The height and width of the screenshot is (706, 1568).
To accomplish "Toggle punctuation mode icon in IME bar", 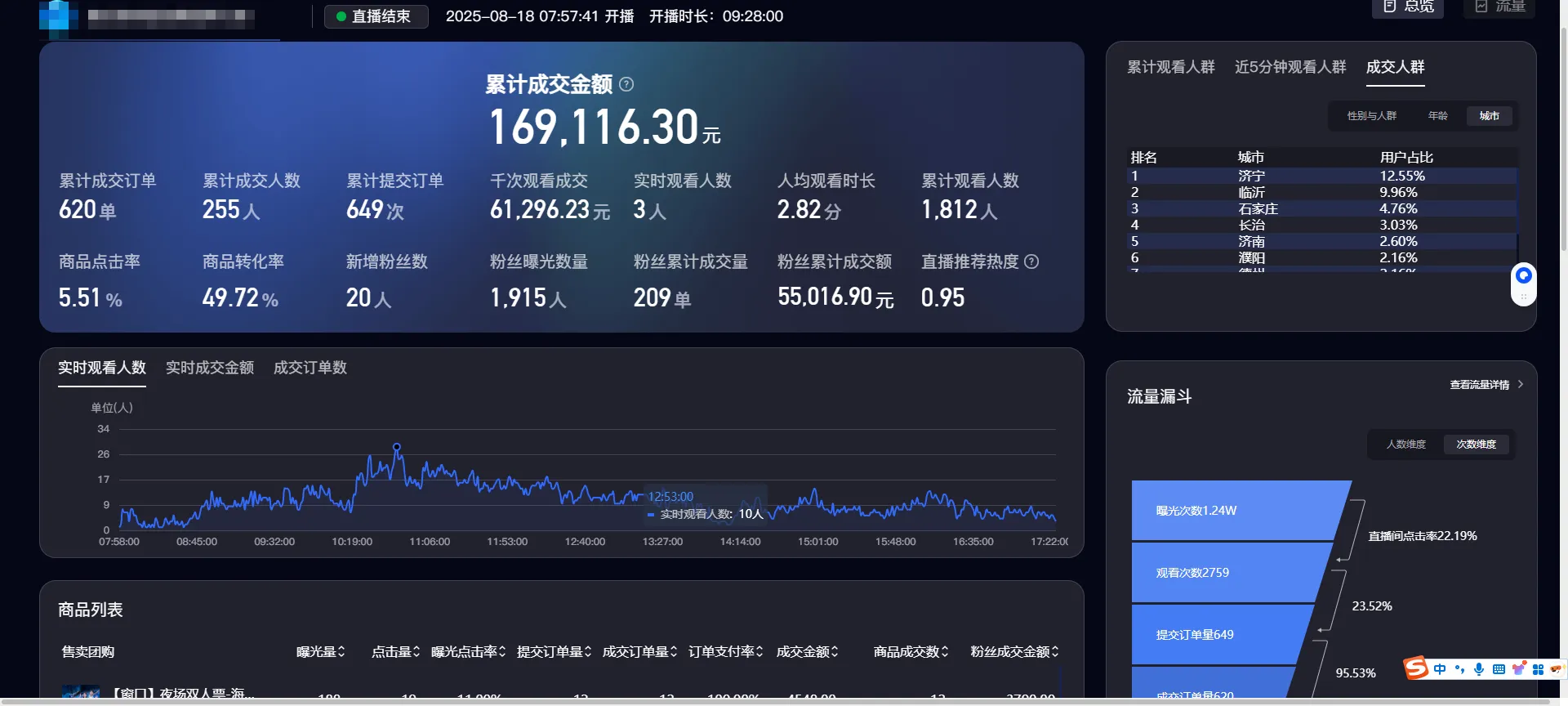I will [1459, 669].
